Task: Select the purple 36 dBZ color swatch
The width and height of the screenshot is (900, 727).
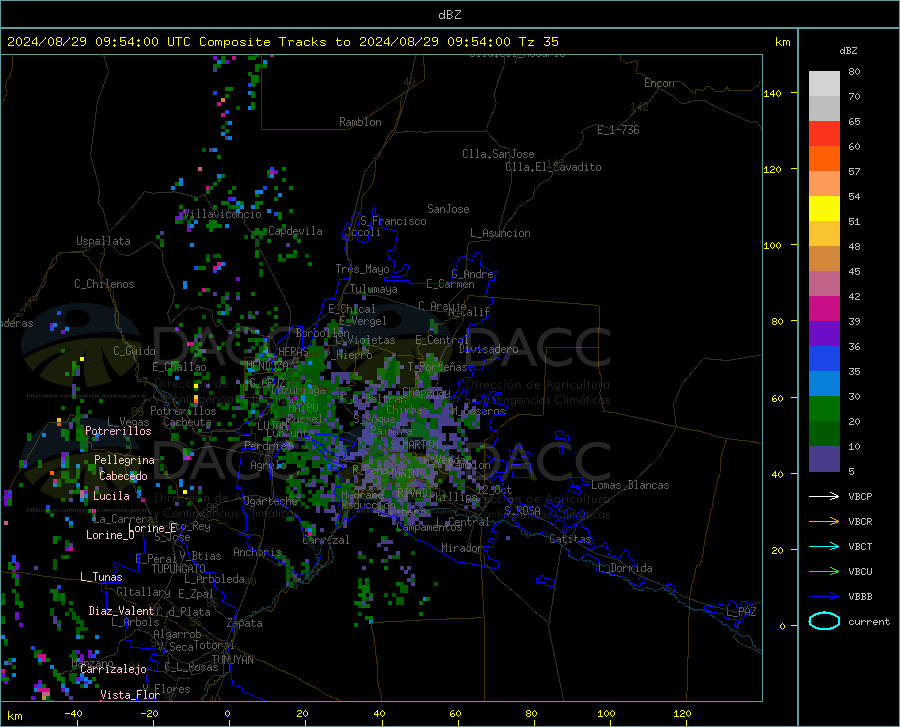Action: 824,334
